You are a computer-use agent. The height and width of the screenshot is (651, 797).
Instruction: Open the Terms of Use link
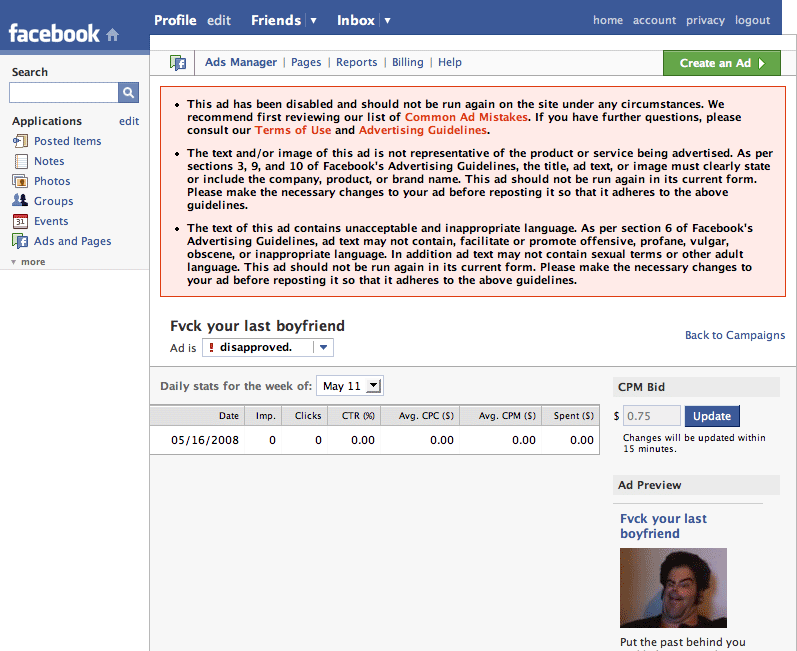293,130
